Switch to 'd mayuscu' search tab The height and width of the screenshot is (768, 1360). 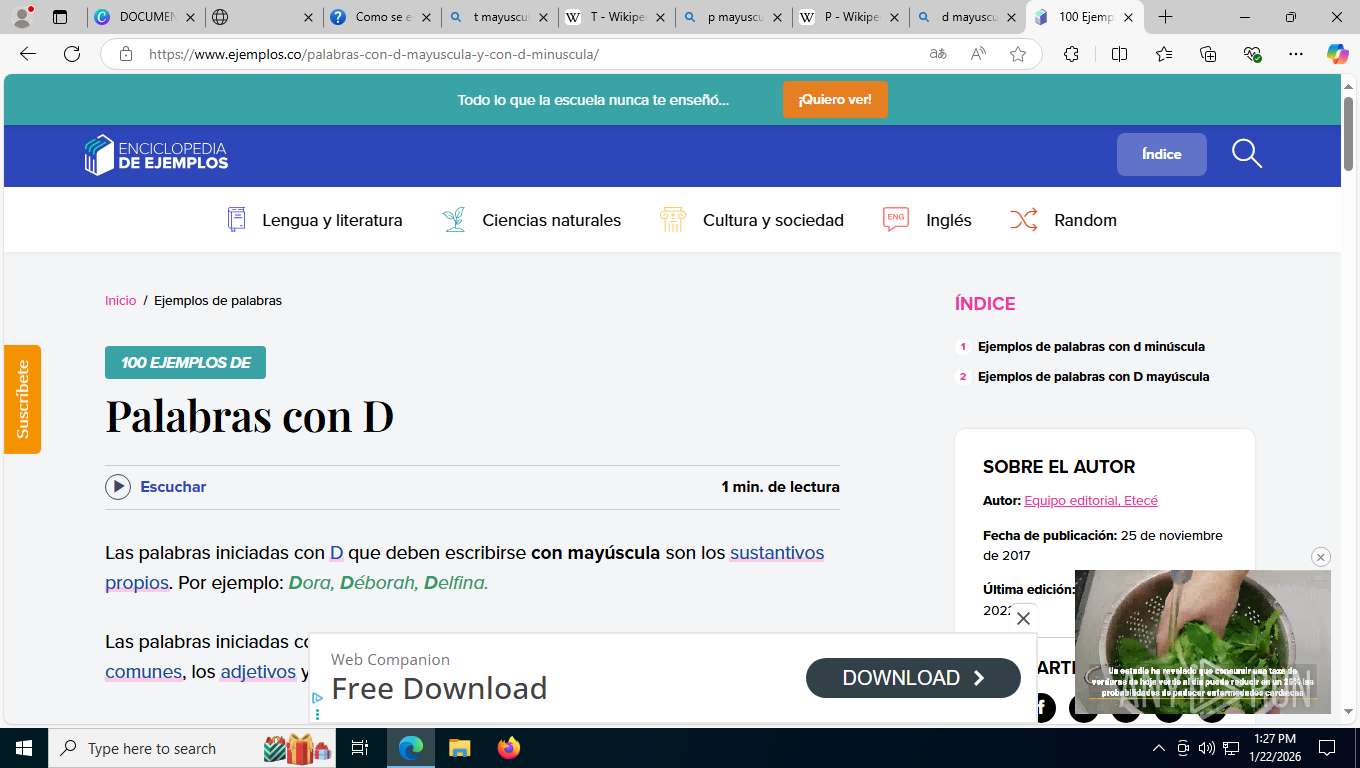968,17
